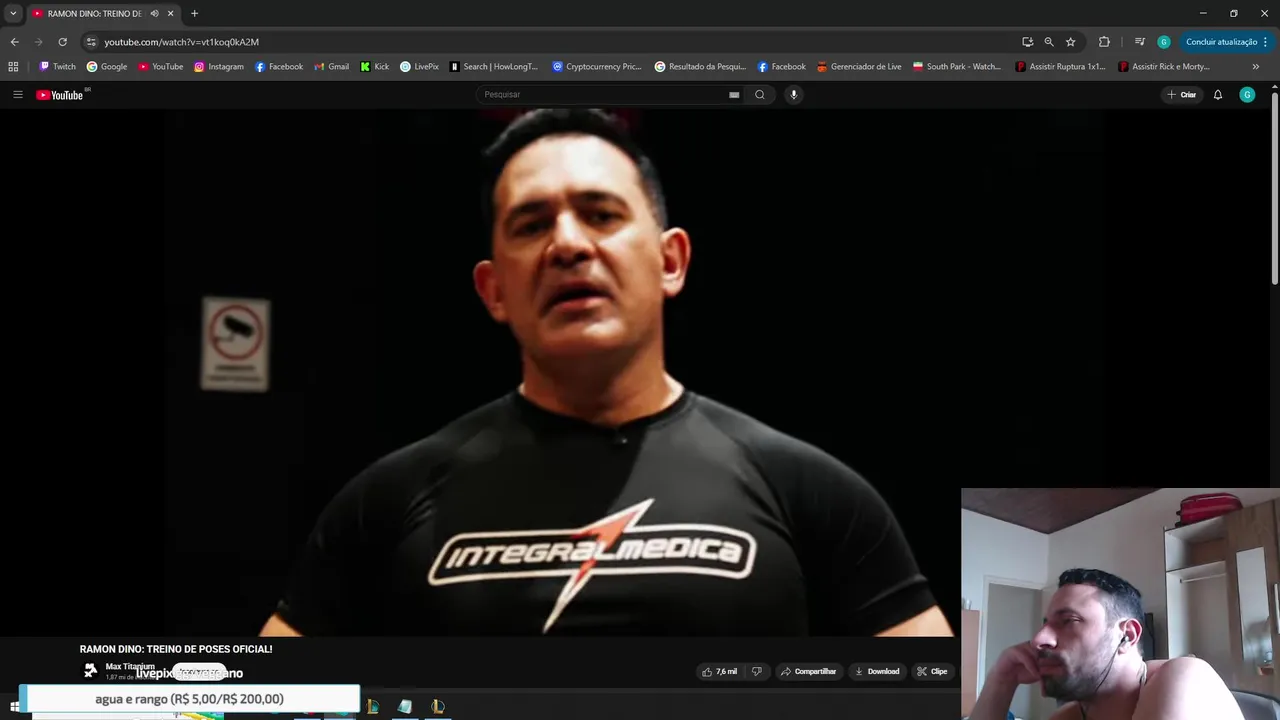Open the Windows Start button
The height and width of the screenshot is (720, 1280).
pos(14,707)
